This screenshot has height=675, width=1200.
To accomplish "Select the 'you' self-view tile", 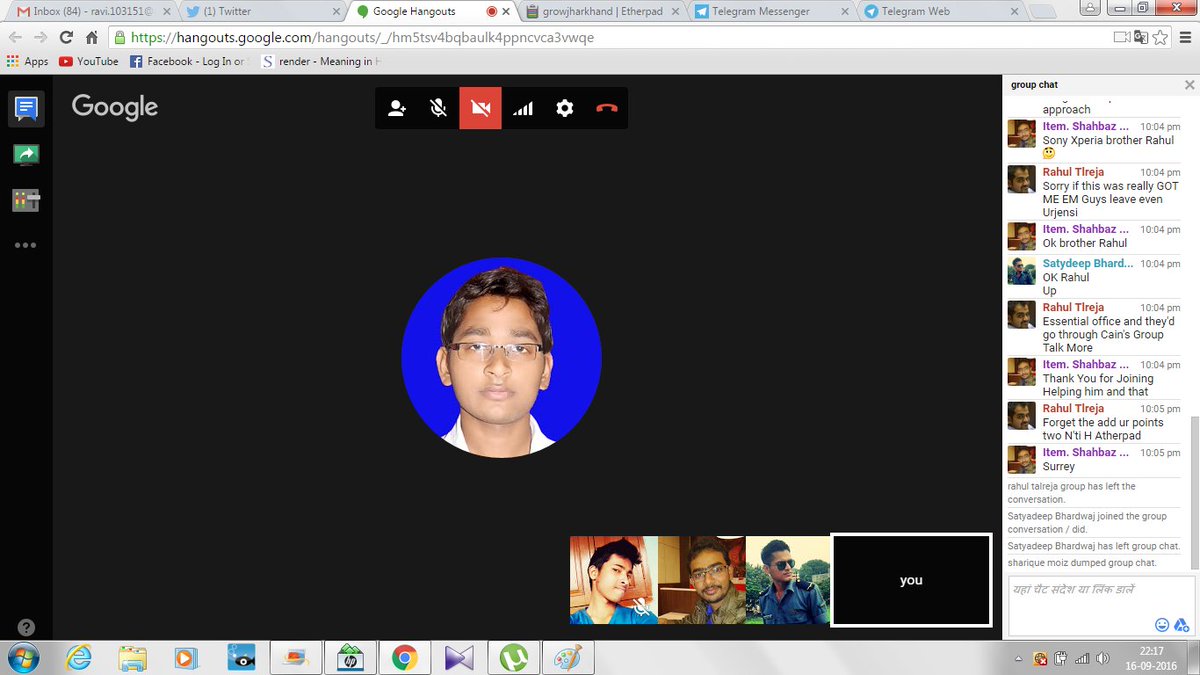I will pos(911,580).
